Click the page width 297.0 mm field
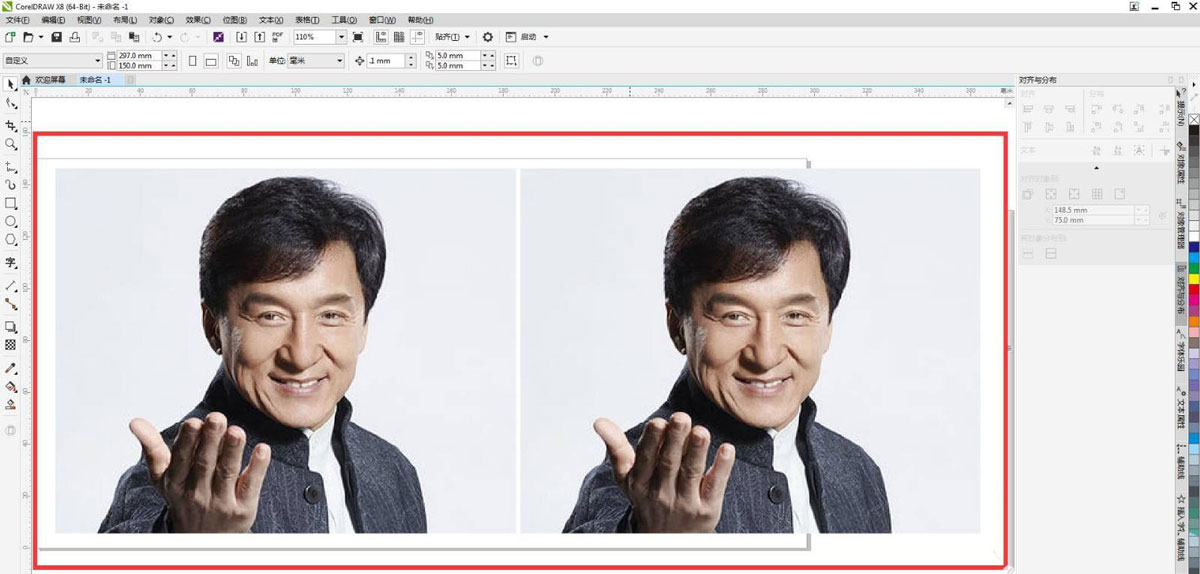This screenshot has height=574, width=1200. pyautogui.click(x=135, y=56)
